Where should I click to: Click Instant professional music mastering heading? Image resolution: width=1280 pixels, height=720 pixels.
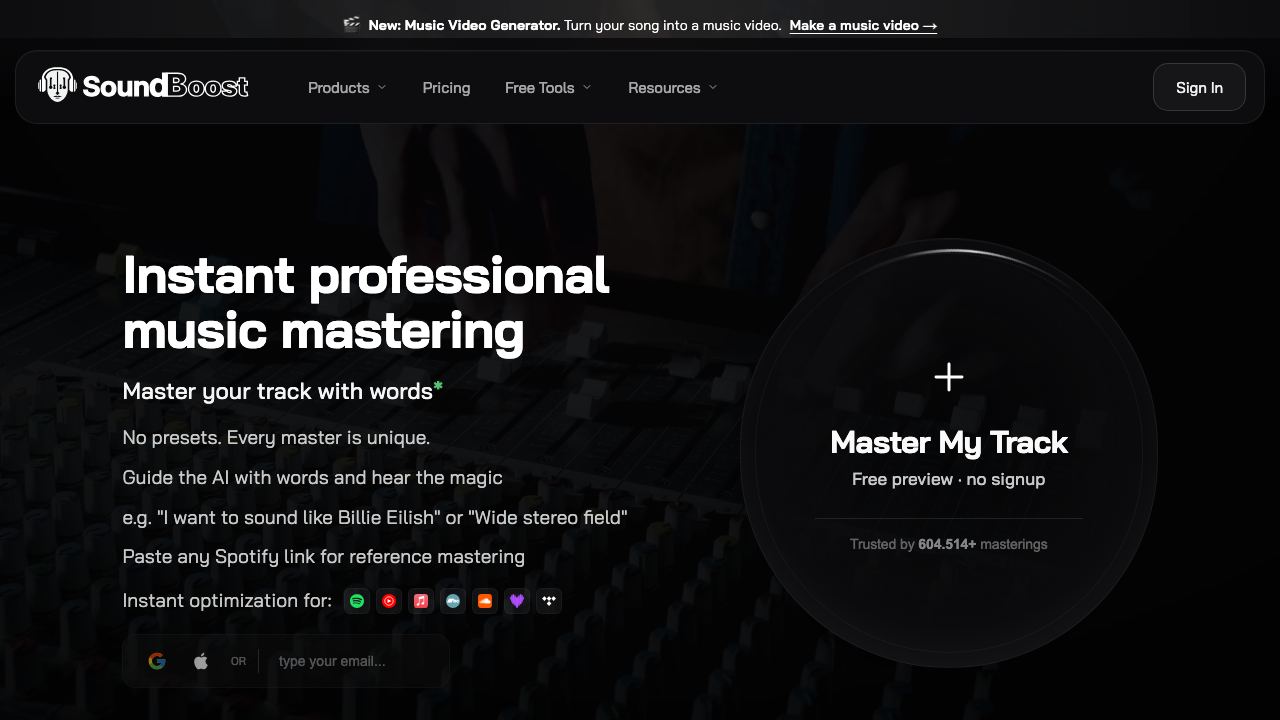365,302
